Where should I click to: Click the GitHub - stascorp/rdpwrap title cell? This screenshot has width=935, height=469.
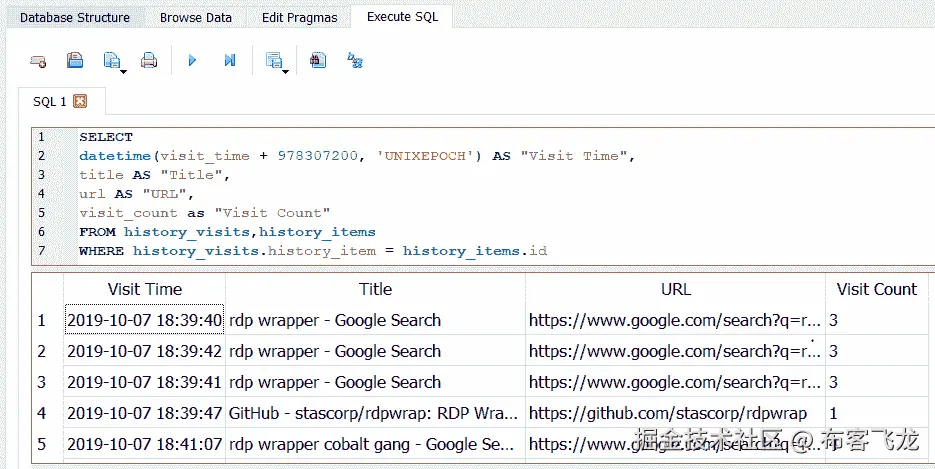pos(376,413)
